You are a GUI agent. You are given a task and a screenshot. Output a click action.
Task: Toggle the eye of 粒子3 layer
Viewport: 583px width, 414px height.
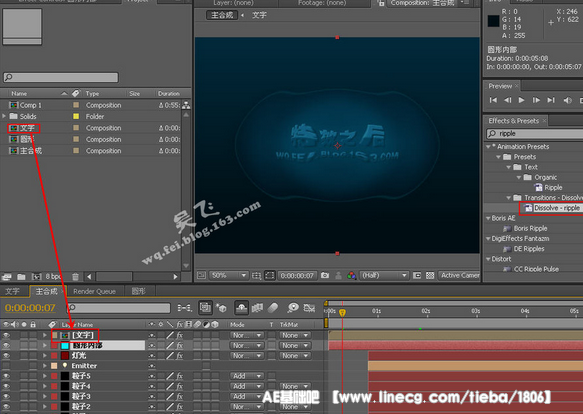coord(6,397)
